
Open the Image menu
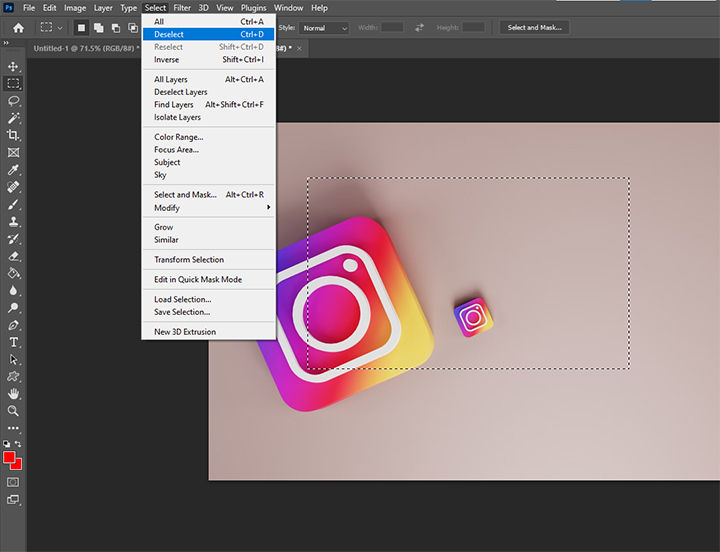(75, 8)
